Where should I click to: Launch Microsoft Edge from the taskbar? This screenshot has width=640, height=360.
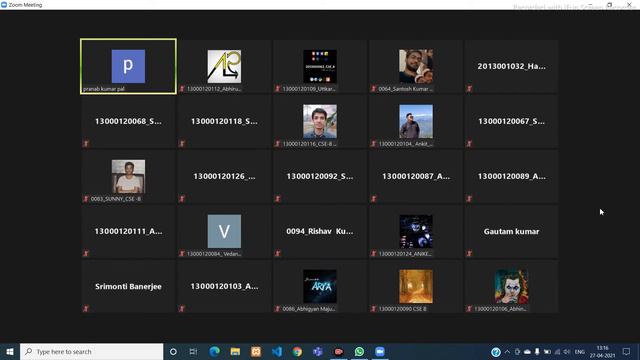tap(214, 351)
